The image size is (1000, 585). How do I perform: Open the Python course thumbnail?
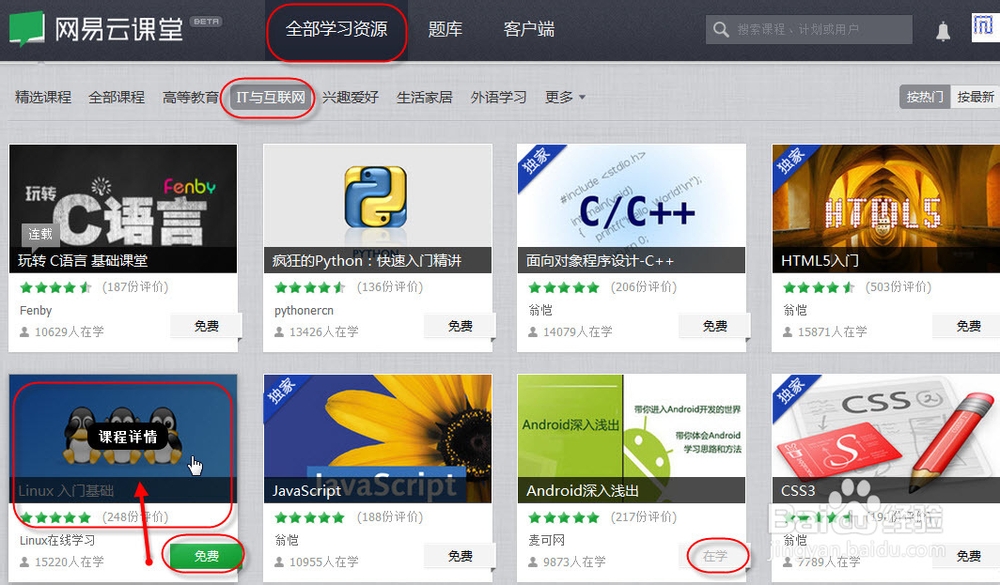[x=378, y=209]
